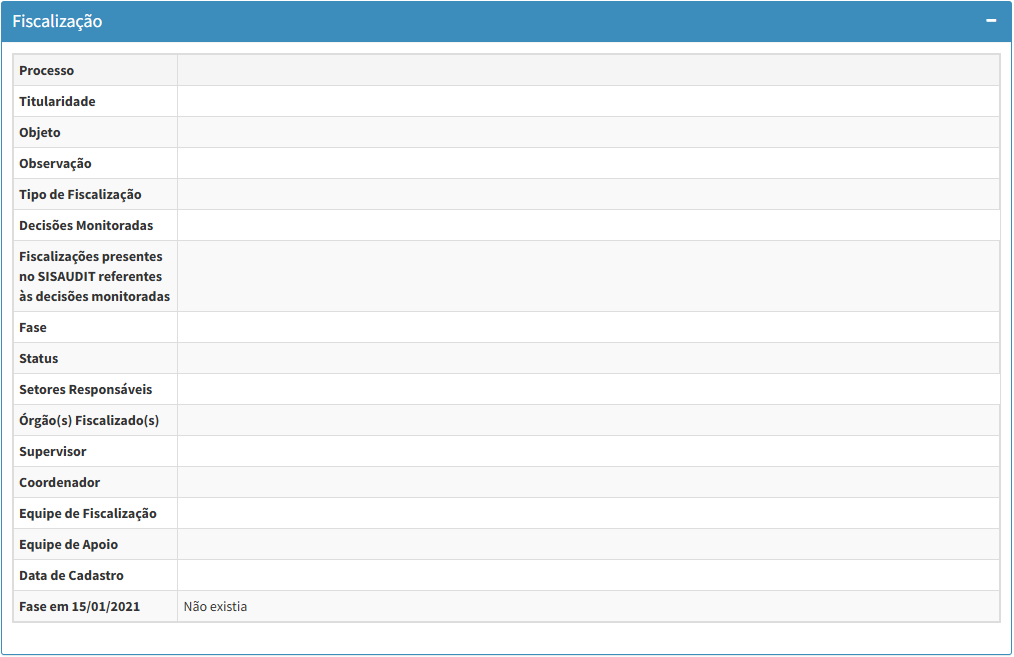Collapse the Fiscalização panel with minus icon
This screenshot has width=1014, height=657.
coord(991,21)
